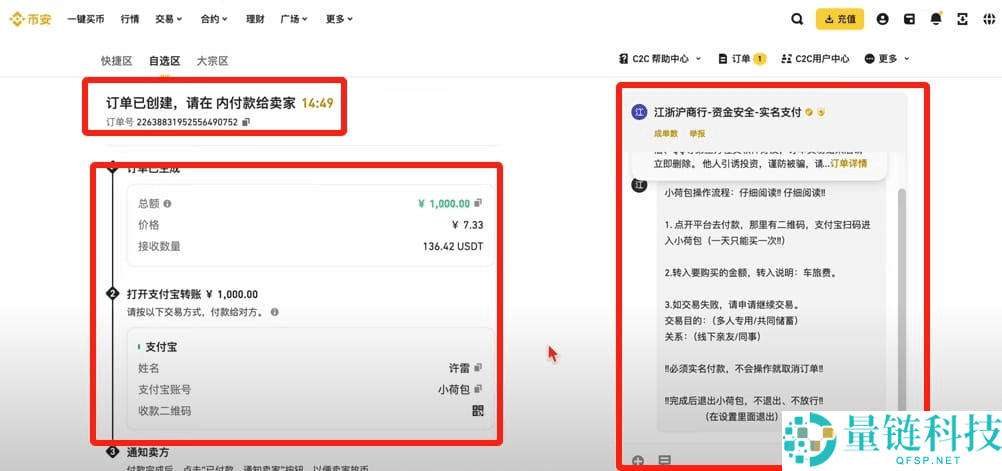Open merchant name 江浙沪商行-资金安全-实名支付

tap(727, 112)
